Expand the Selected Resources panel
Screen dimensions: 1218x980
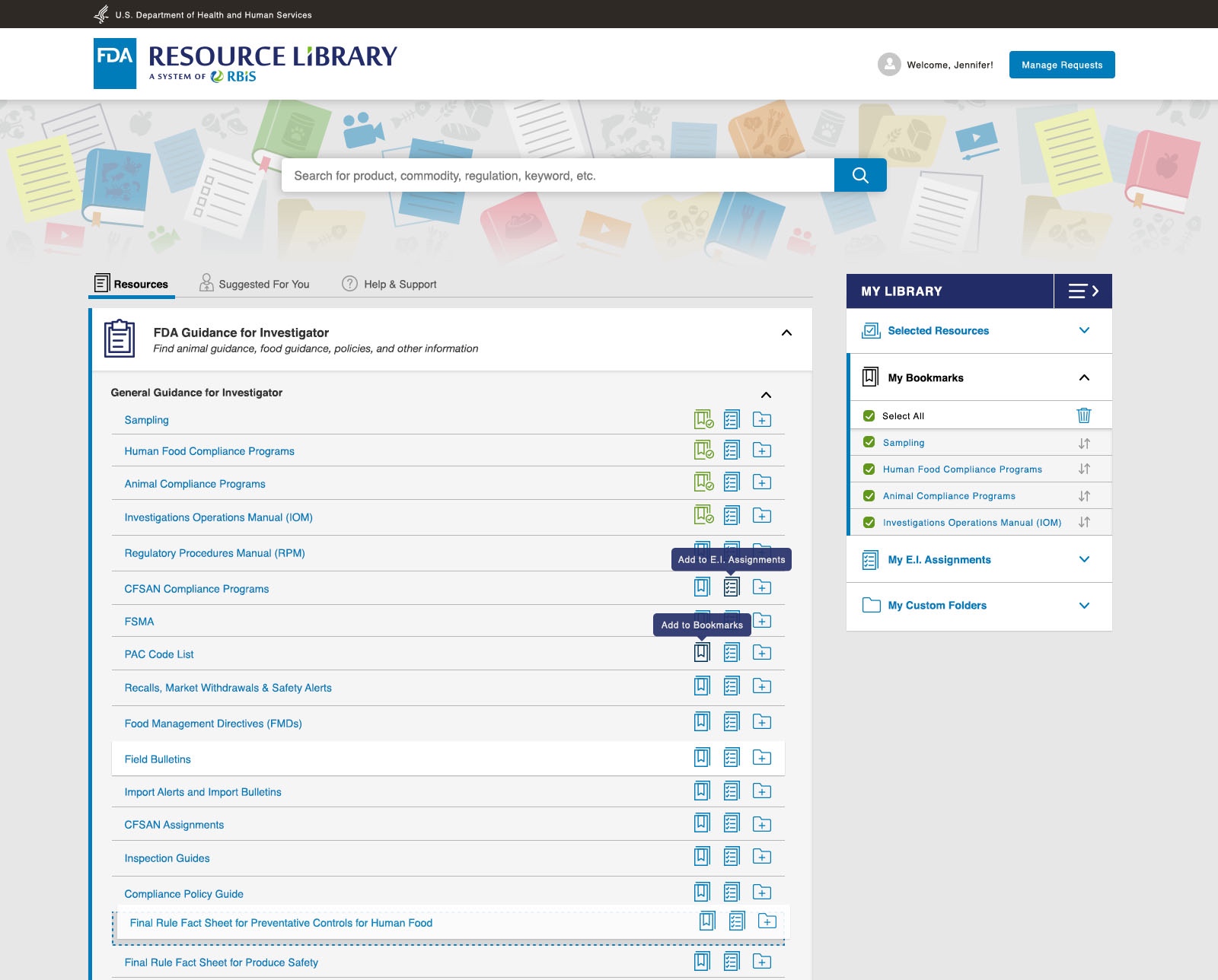tap(1084, 330)
